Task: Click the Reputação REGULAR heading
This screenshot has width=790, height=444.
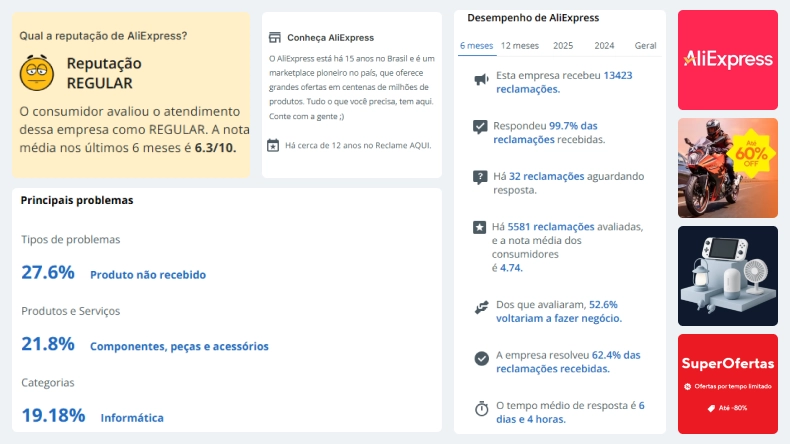Action: pyautogui.click(x=104, y=73)
